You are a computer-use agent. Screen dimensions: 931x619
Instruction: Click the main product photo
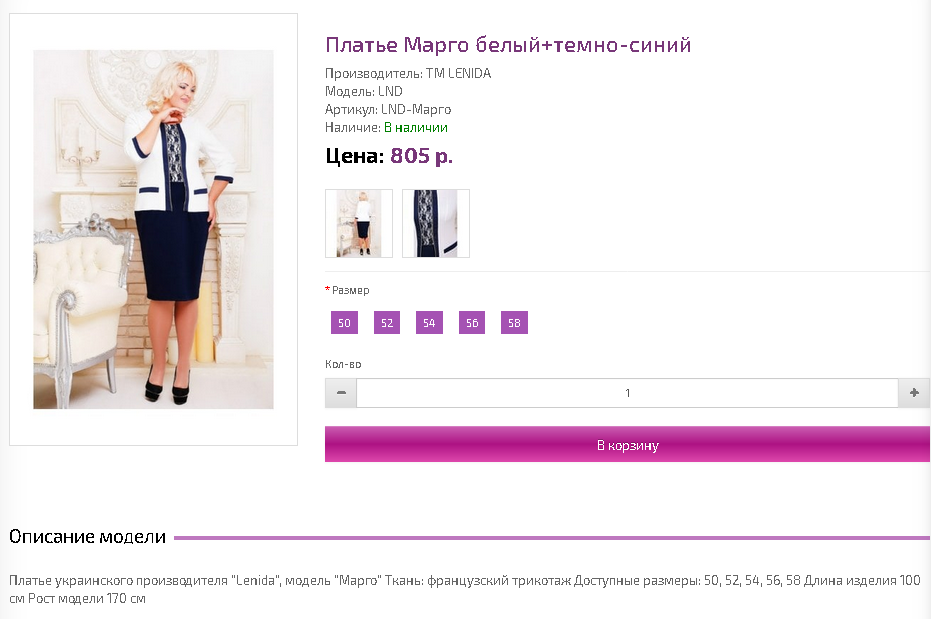point(153,229)
